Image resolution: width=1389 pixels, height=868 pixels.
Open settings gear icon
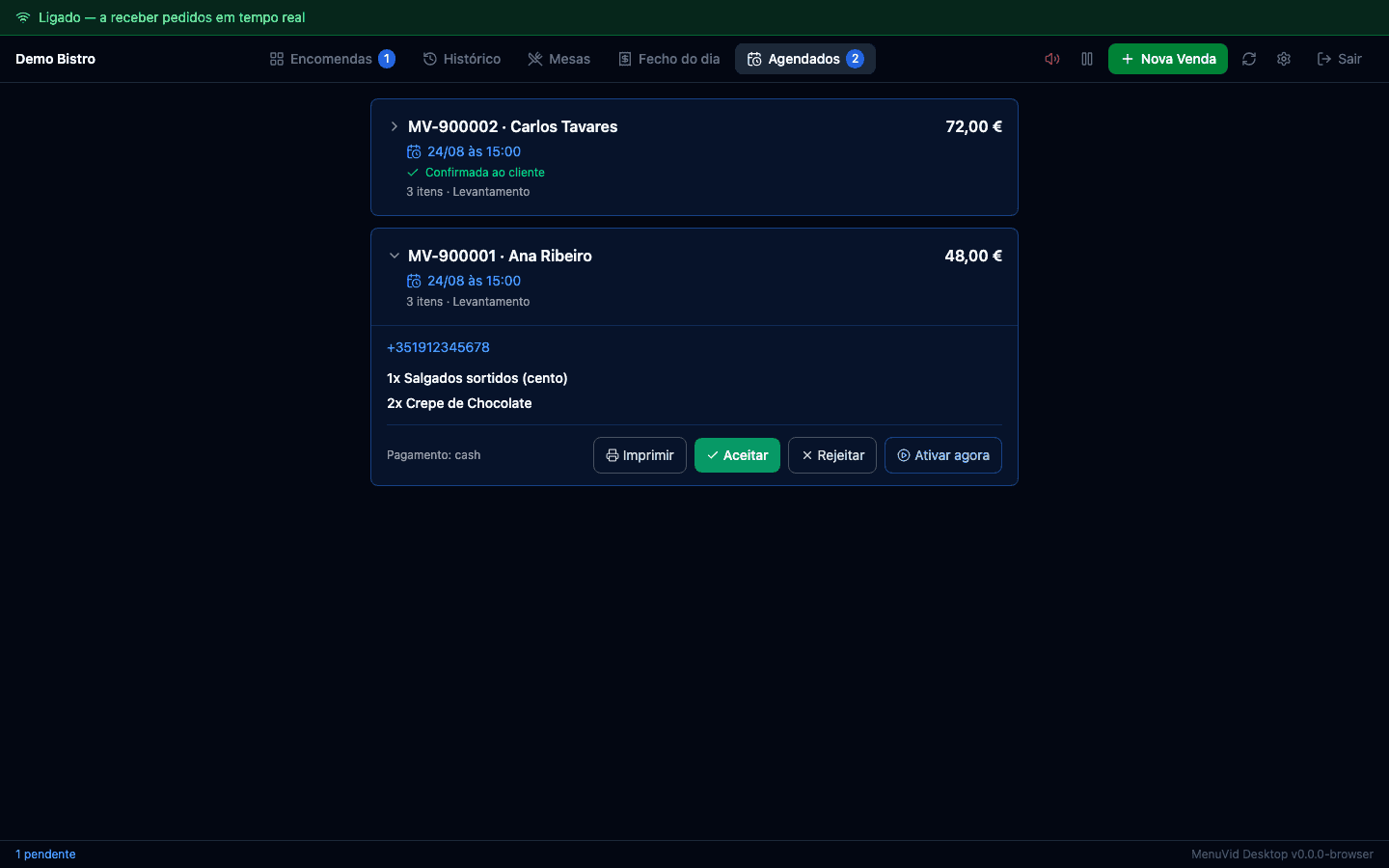click(x=1284, y=59)
